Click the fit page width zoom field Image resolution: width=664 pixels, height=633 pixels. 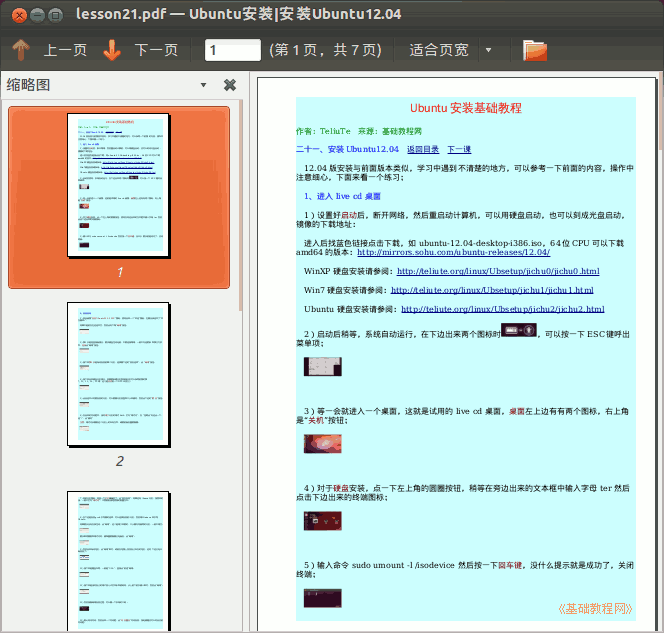point(438,50)
